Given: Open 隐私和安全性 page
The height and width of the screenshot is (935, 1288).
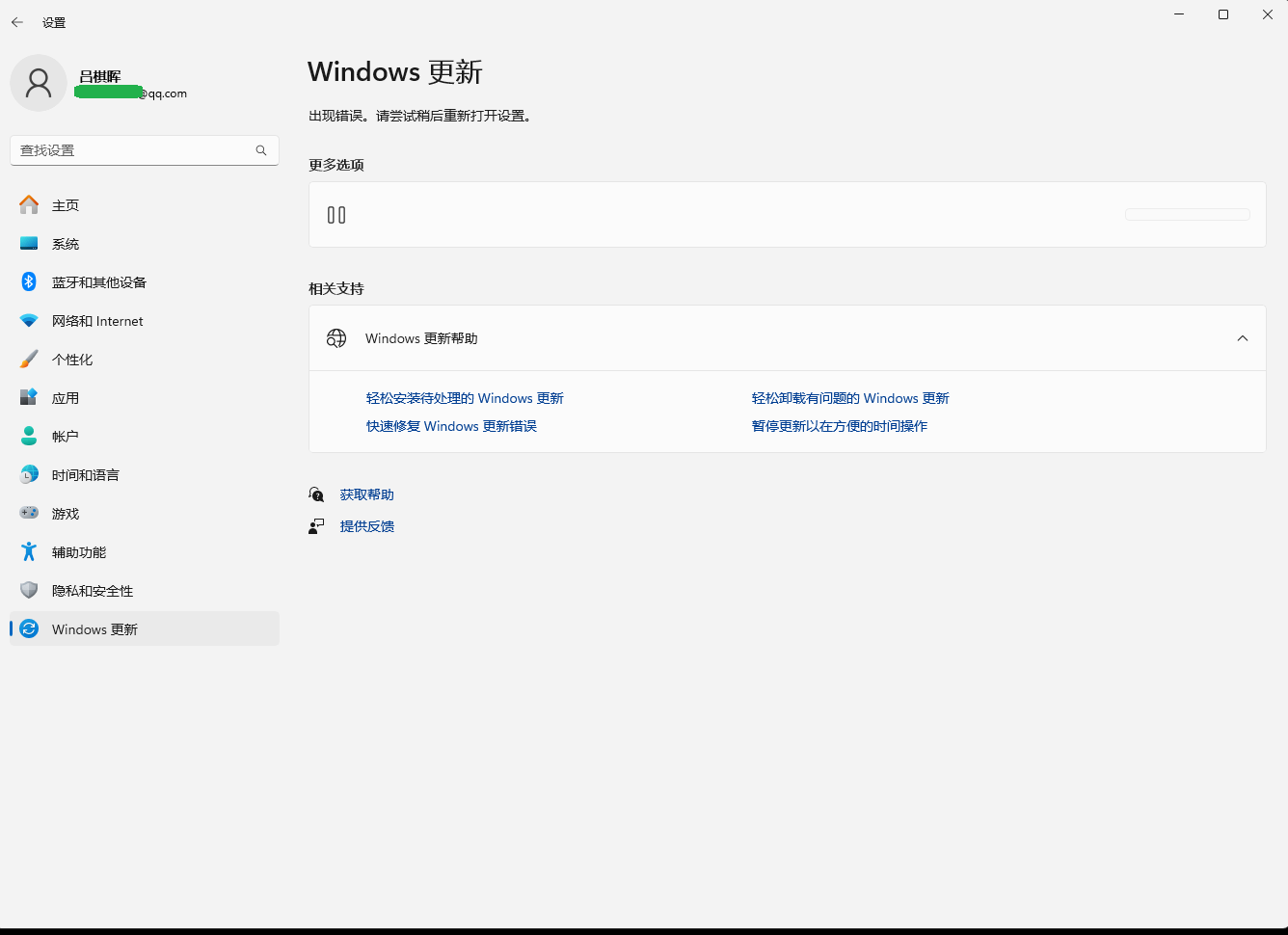Looking at the screenshot, I should click(x=145, y=591).
